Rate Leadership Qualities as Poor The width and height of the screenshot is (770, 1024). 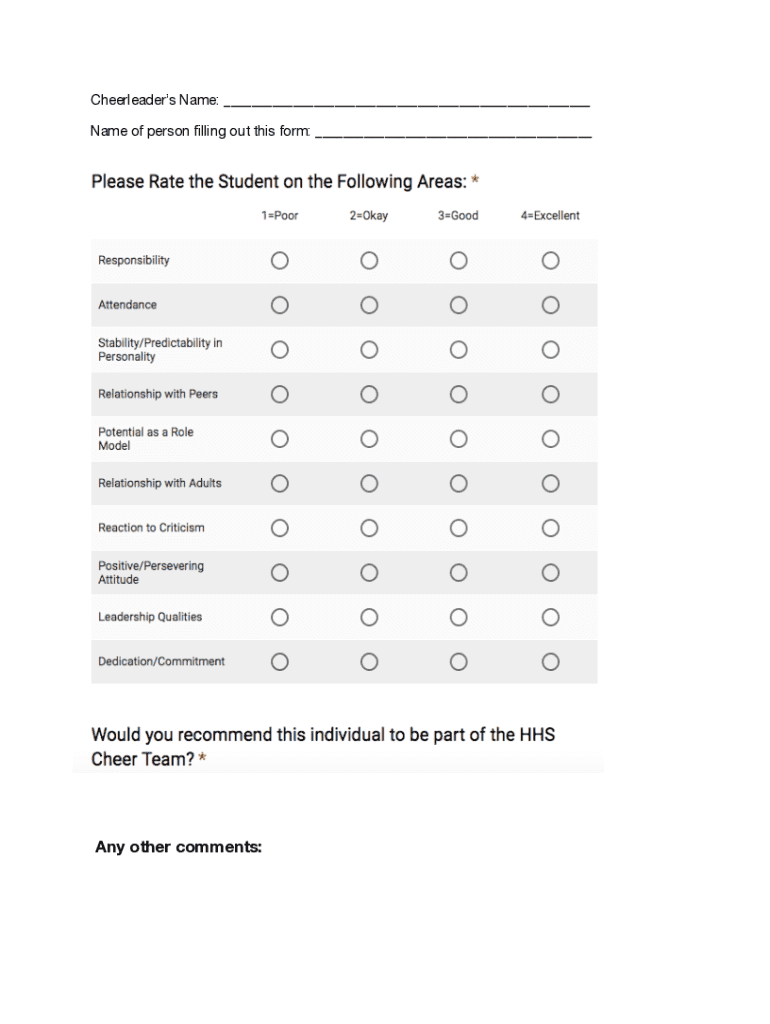(279, 617)
